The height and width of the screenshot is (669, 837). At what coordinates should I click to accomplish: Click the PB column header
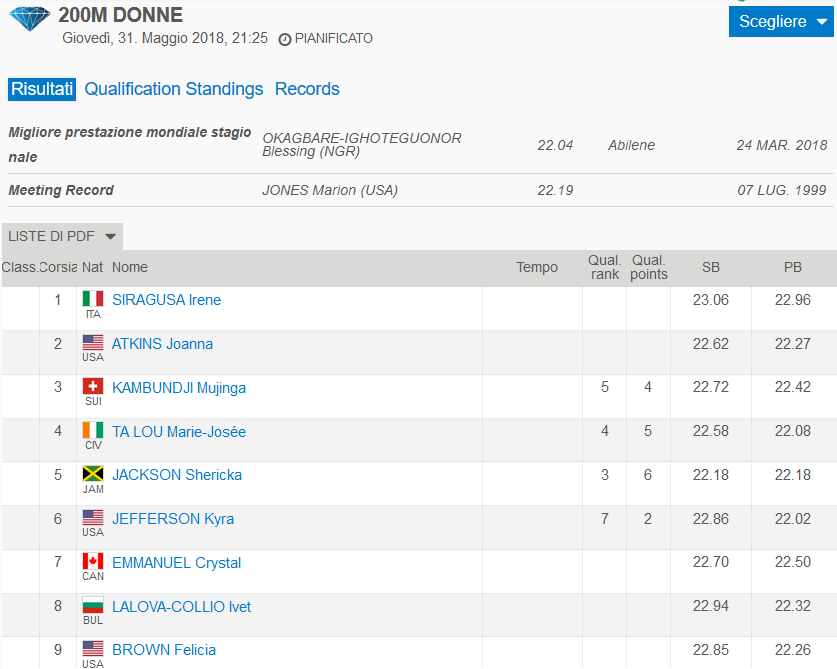coord(793,267)
